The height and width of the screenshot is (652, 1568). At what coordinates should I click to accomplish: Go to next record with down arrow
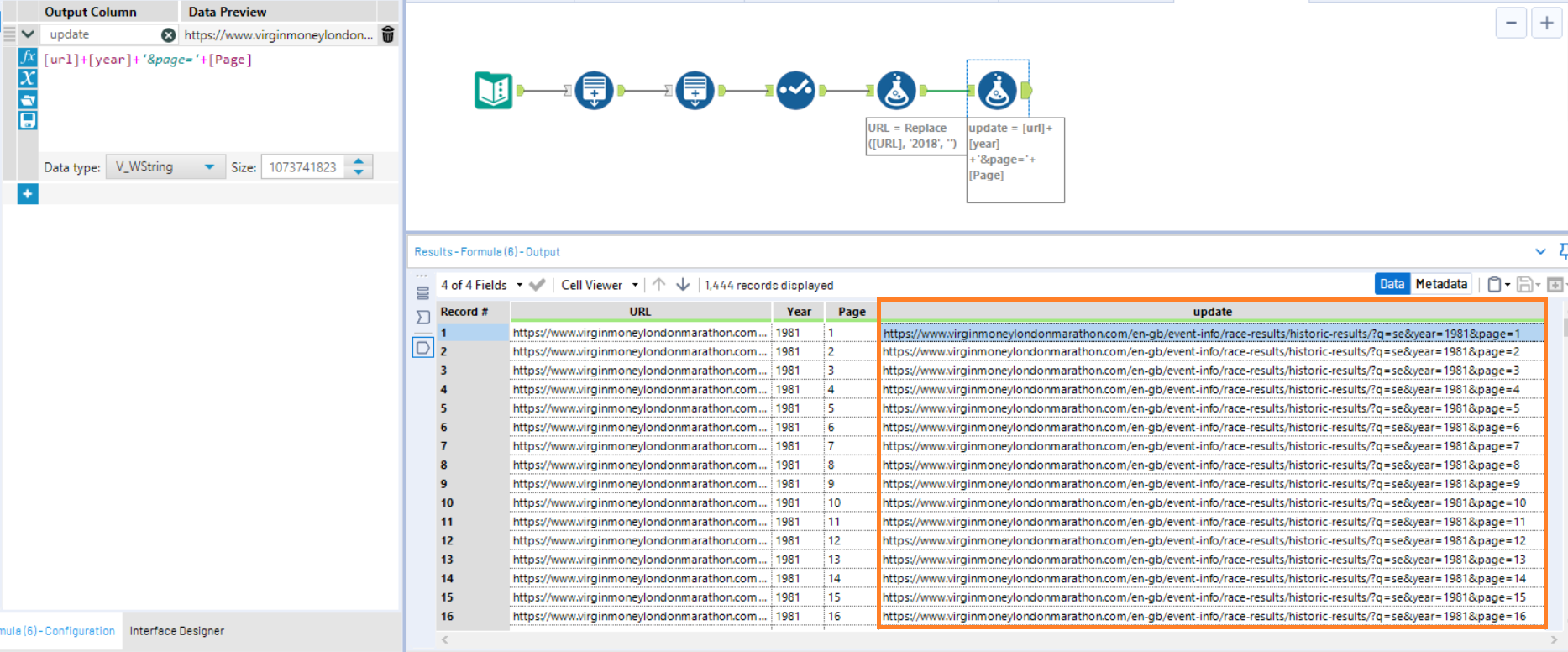[x=683, y=285]
